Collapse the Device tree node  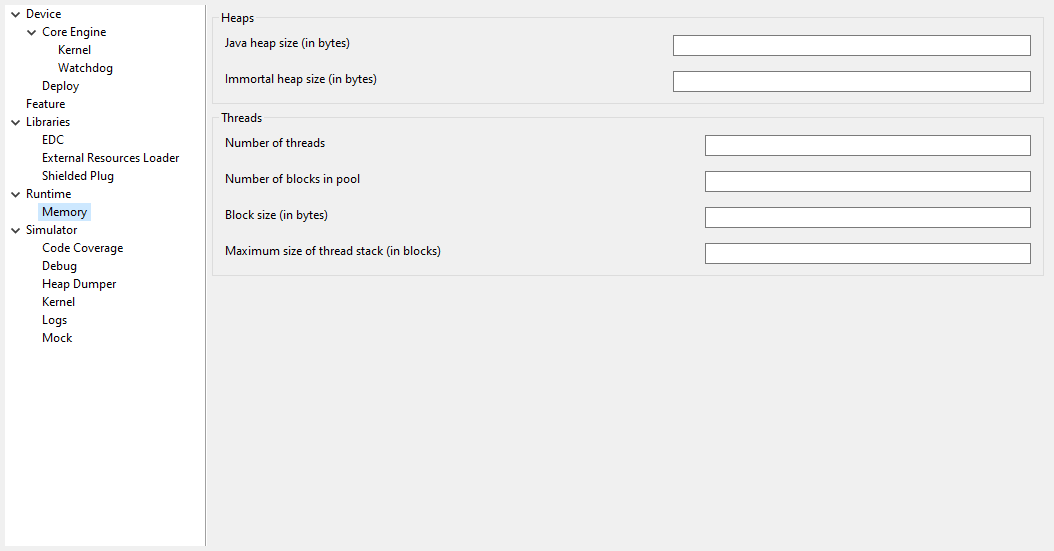point(15,14)
